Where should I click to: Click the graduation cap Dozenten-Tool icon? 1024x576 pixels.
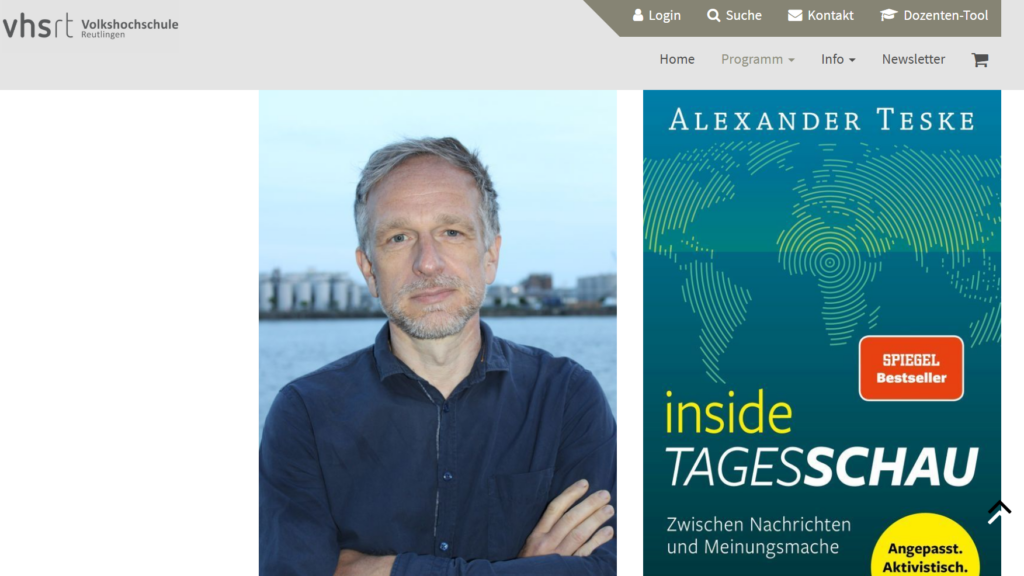888,15
